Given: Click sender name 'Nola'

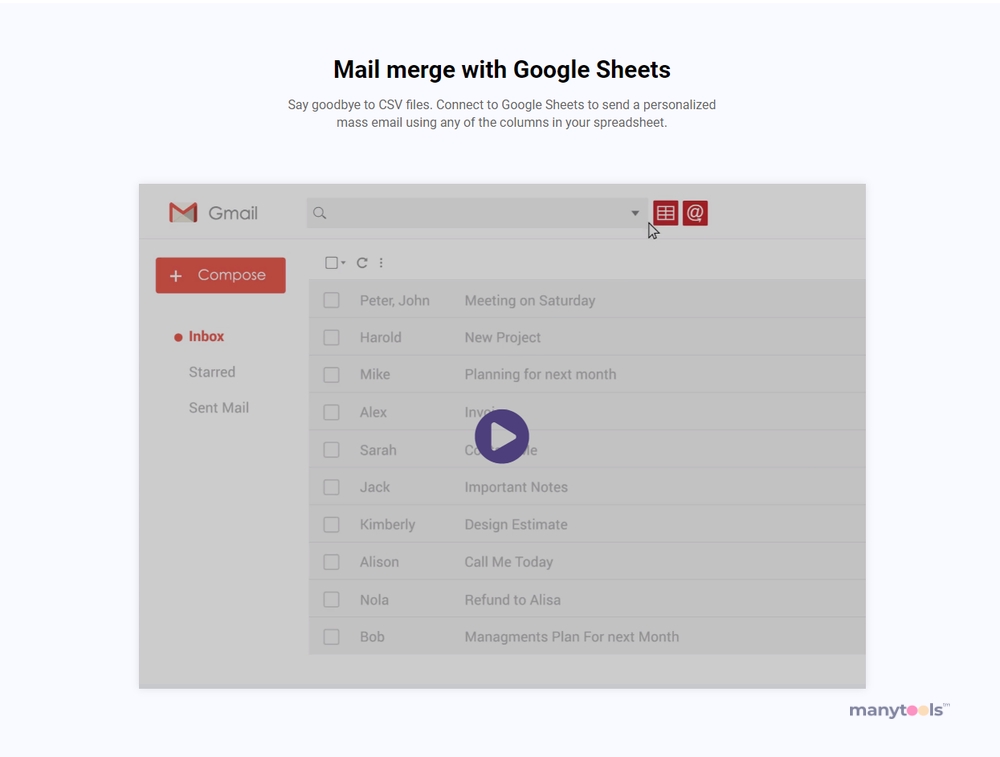Looking at the screenshot, I should point(374,599).
